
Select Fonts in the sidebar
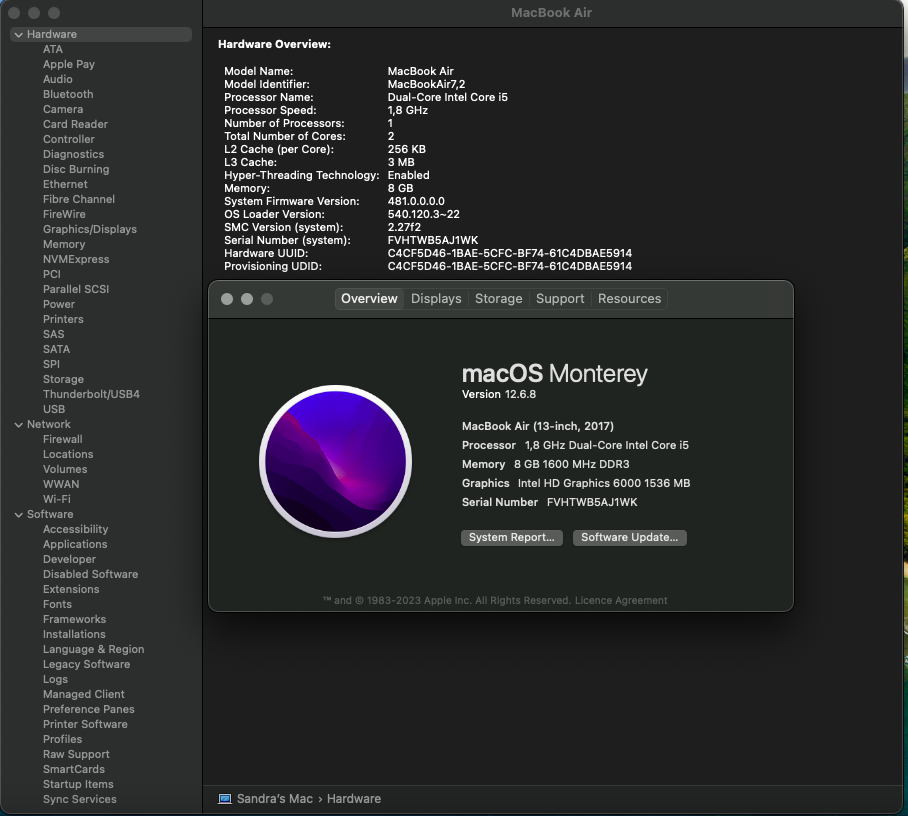tap(57, 605)
